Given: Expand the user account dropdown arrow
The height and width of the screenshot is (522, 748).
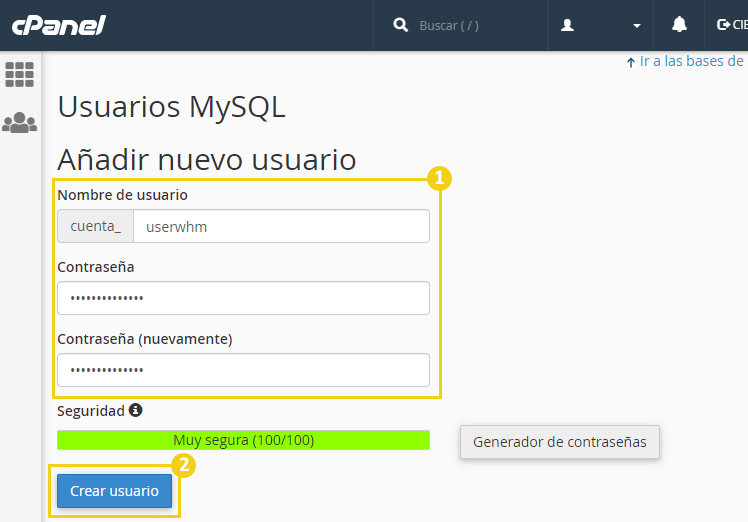Looking at the screenshot, I should (636, 26).
